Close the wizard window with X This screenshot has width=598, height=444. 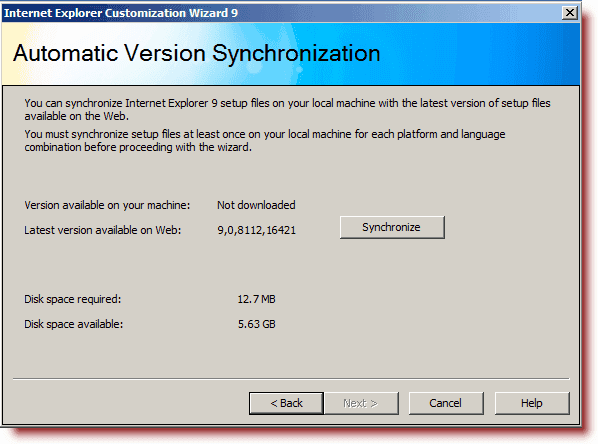570,13
